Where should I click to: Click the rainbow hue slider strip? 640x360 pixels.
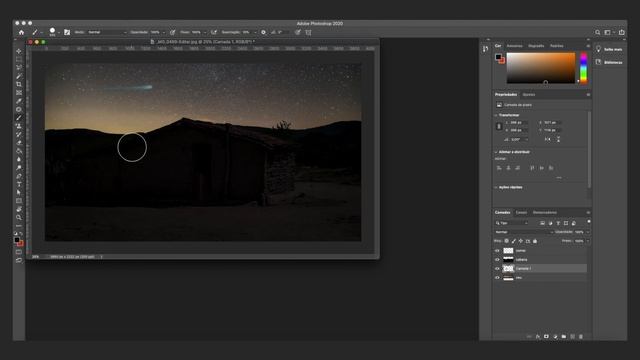tap(584, 68)
